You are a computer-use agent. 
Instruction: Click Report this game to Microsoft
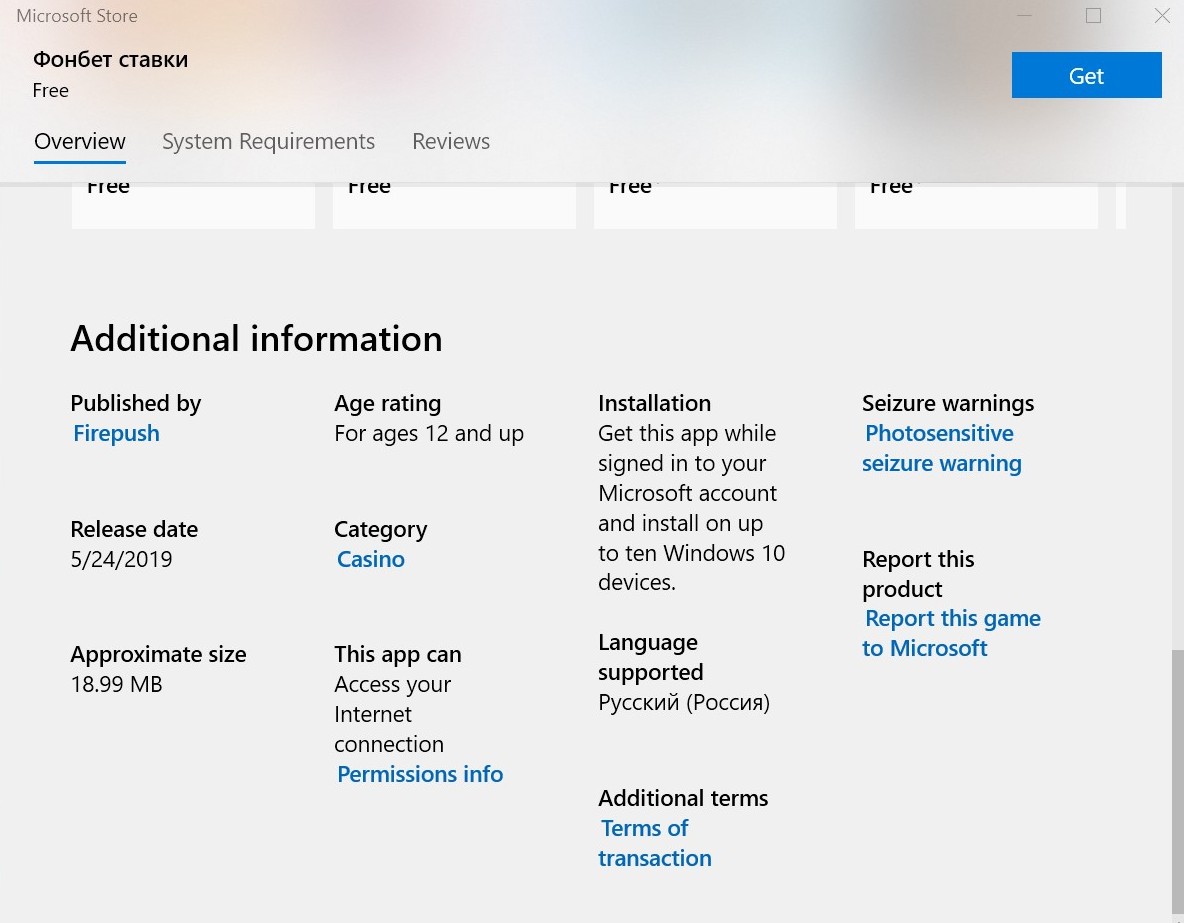(x=951, y=633)
